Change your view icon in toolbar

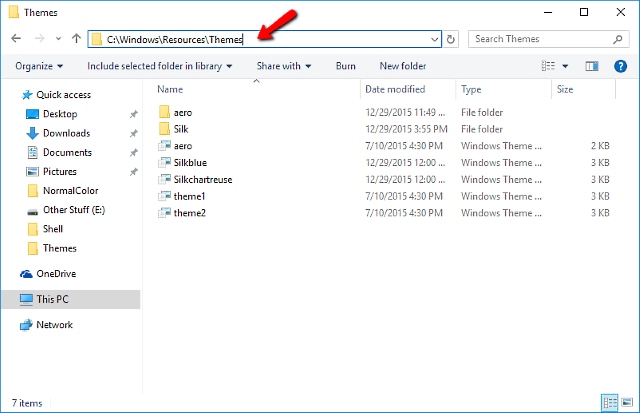548,66
